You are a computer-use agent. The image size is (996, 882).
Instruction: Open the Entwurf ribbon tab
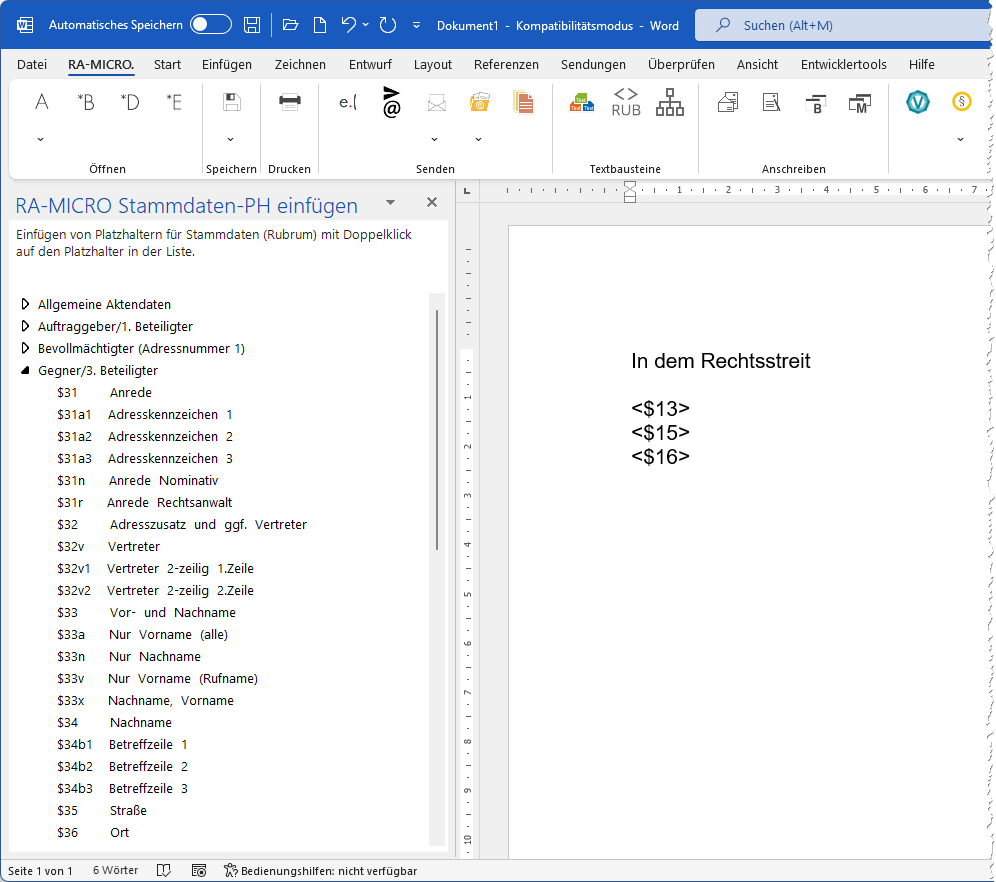[x=370, y=64]
